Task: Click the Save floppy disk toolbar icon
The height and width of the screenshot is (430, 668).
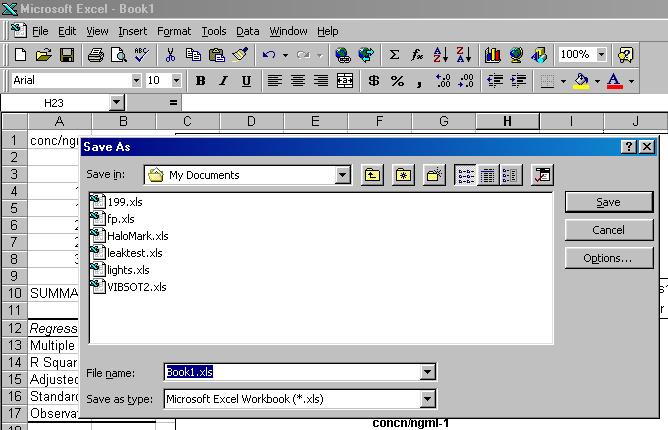Action: (x=67, y=55)
